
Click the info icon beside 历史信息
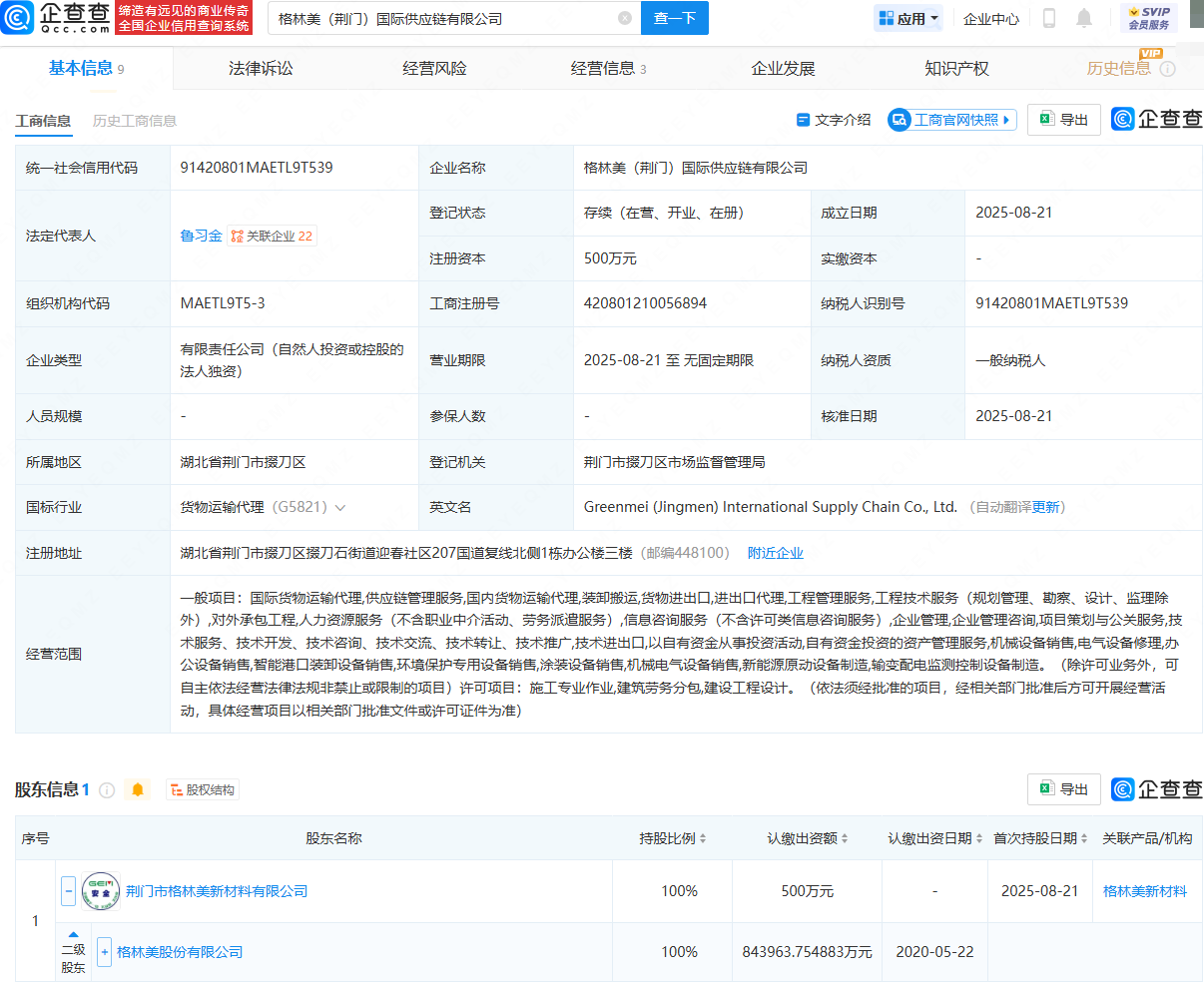coord(1168,69)
